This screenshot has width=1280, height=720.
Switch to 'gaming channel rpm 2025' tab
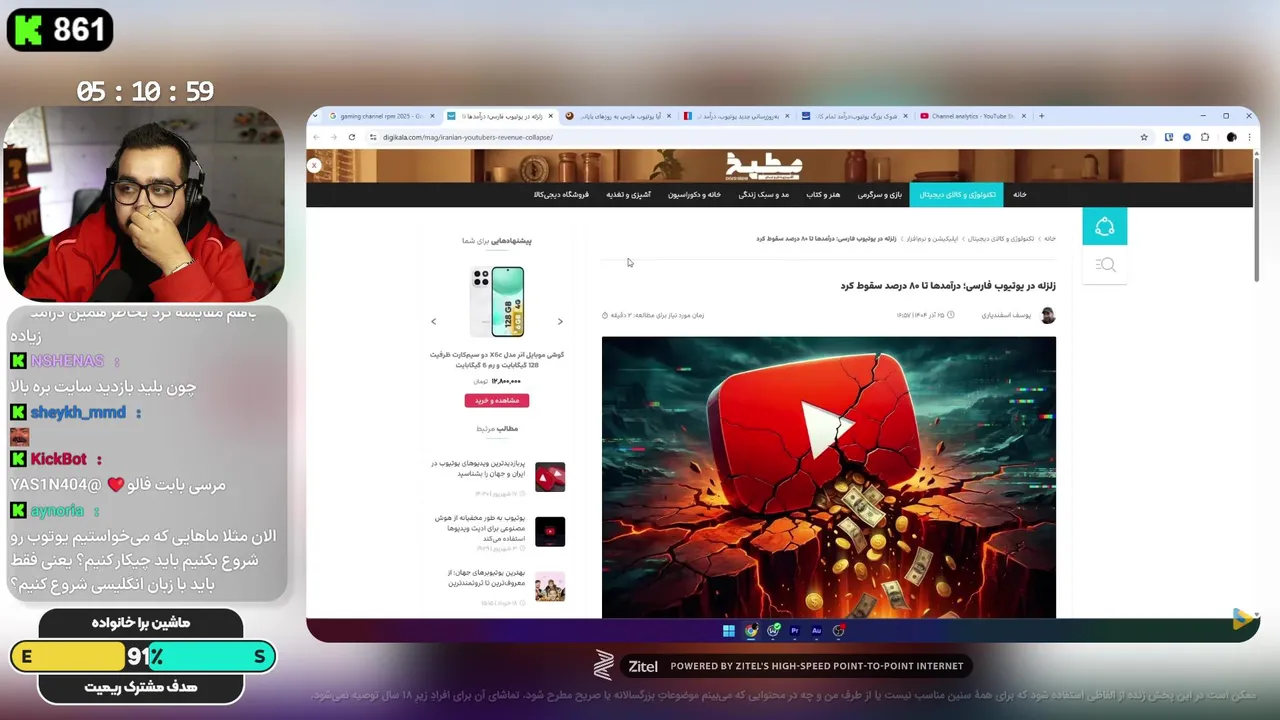click(380, 116)
